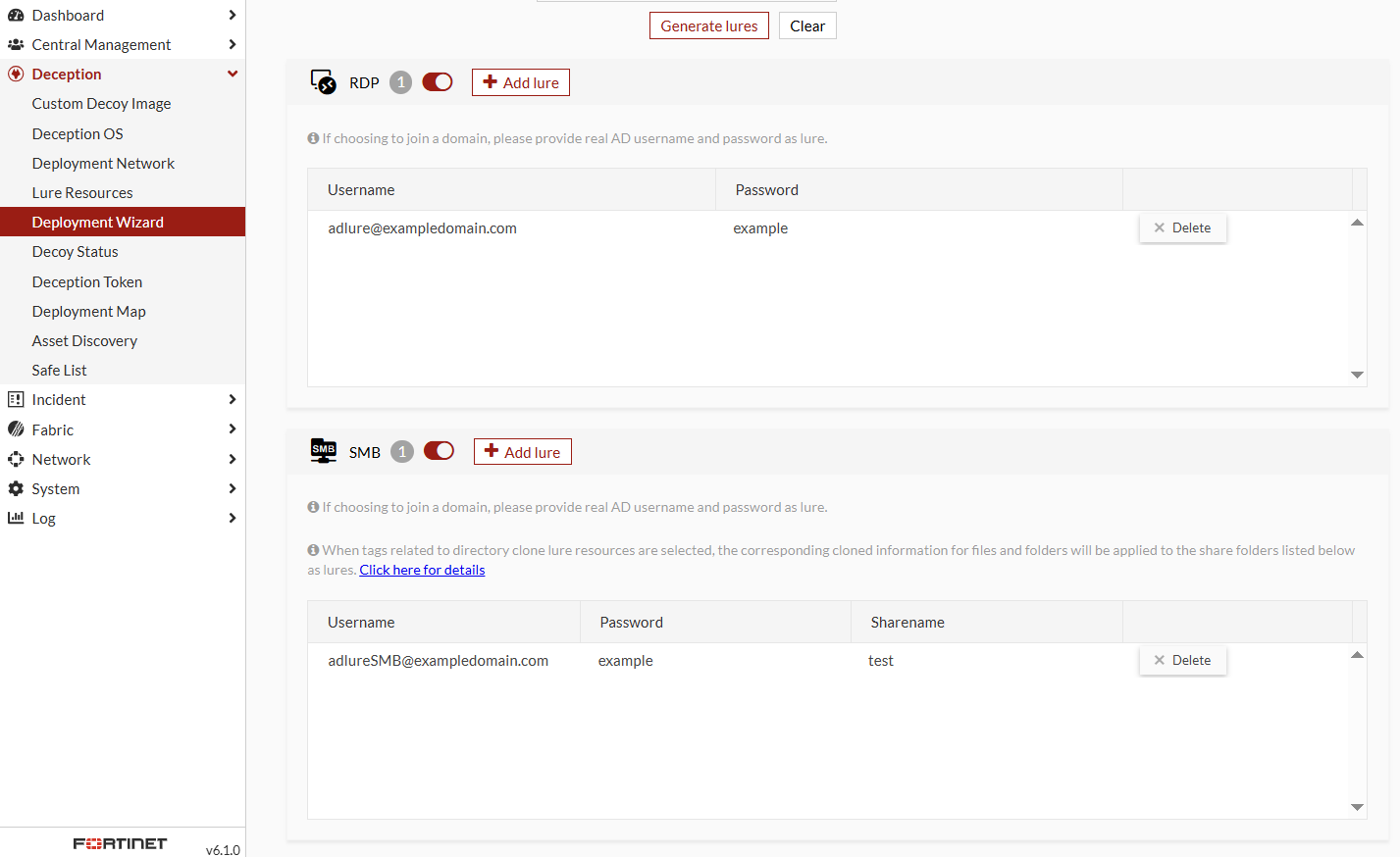Click the Incident sidebar icon

click(x=16, y=399)
